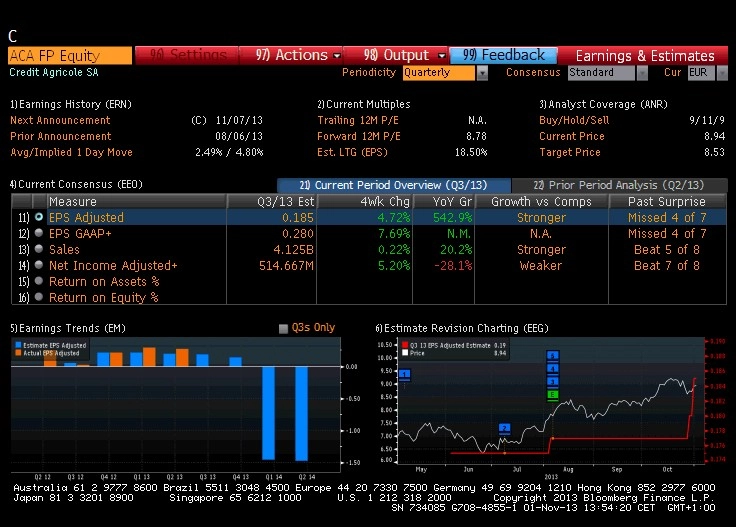The height and width of the screenshot is (527, 736).
Task: Switch to Prior Period Analysis (Q2/13) tab
Action: tap(619, 185)
